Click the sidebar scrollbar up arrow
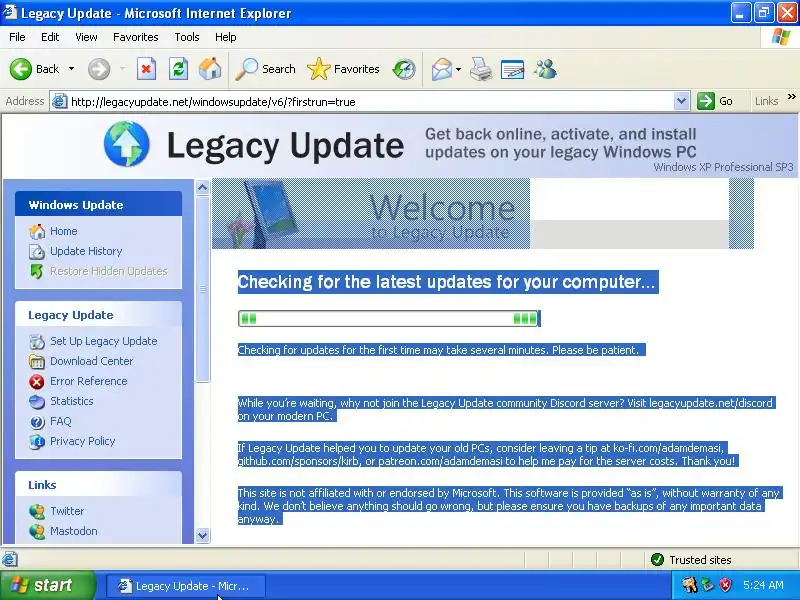This screenshot has width=800, height=600. click(203, 188)
